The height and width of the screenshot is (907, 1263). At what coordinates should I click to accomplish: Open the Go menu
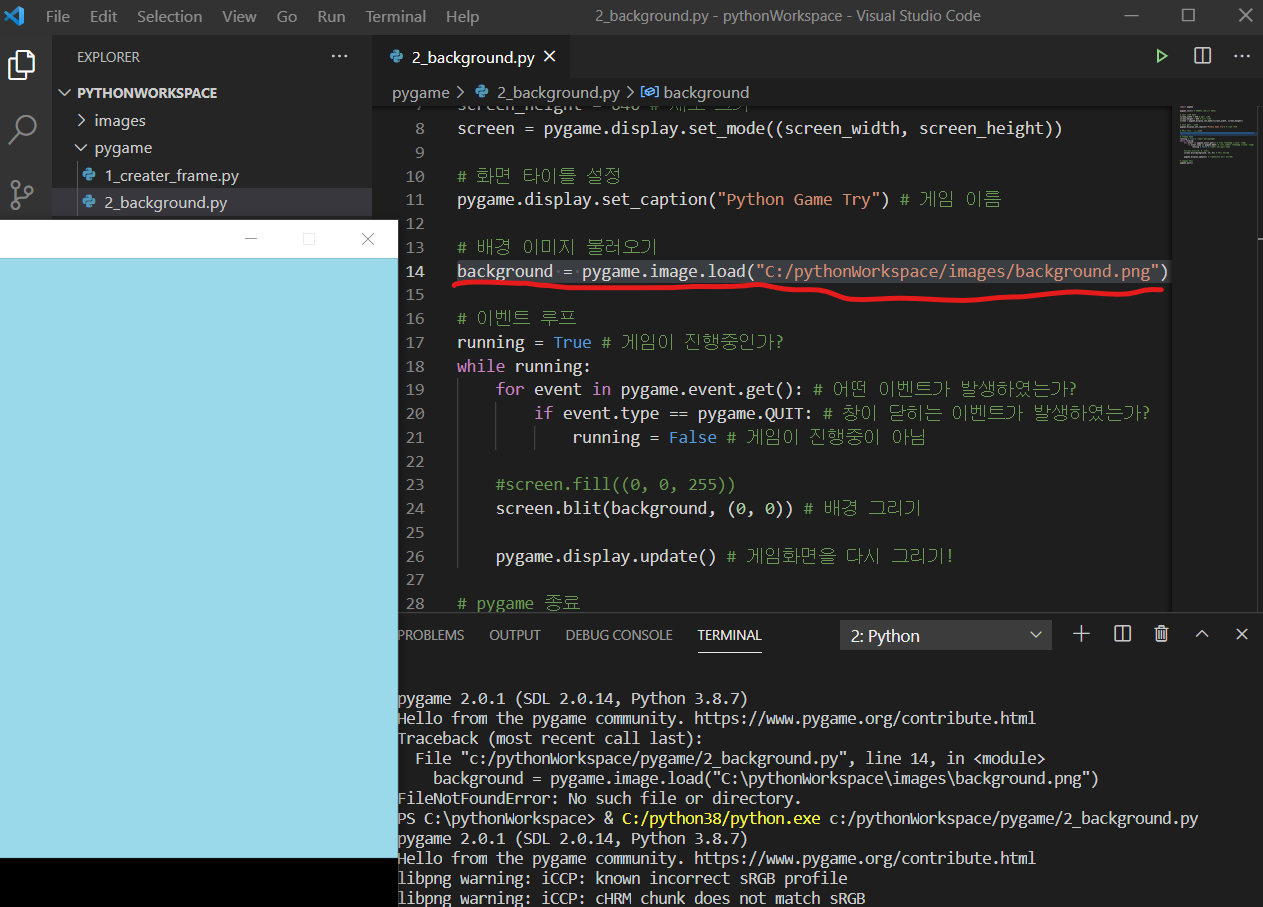[287, 16]
